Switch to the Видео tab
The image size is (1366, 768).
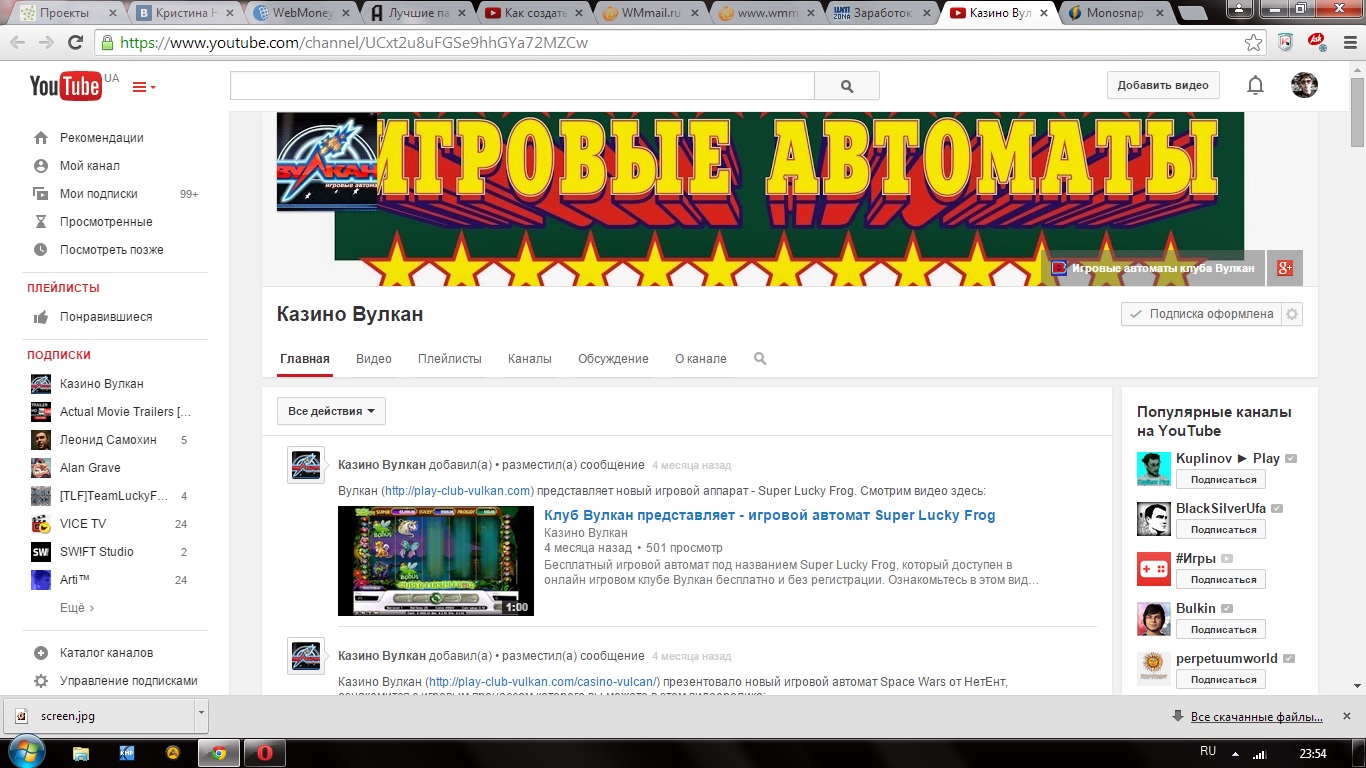[x=374, y=359]
